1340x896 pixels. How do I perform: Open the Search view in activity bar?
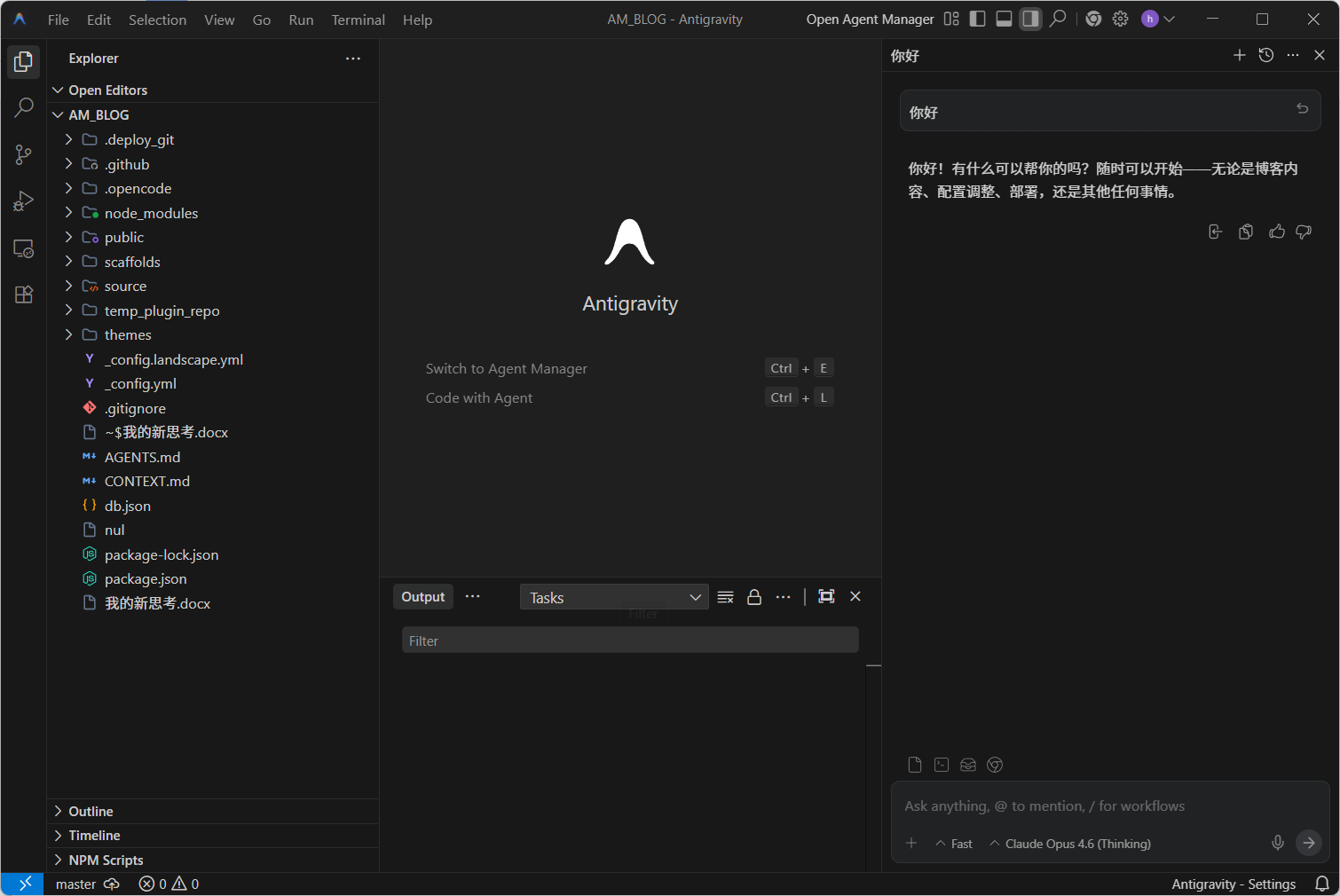(x=24, y=108)
